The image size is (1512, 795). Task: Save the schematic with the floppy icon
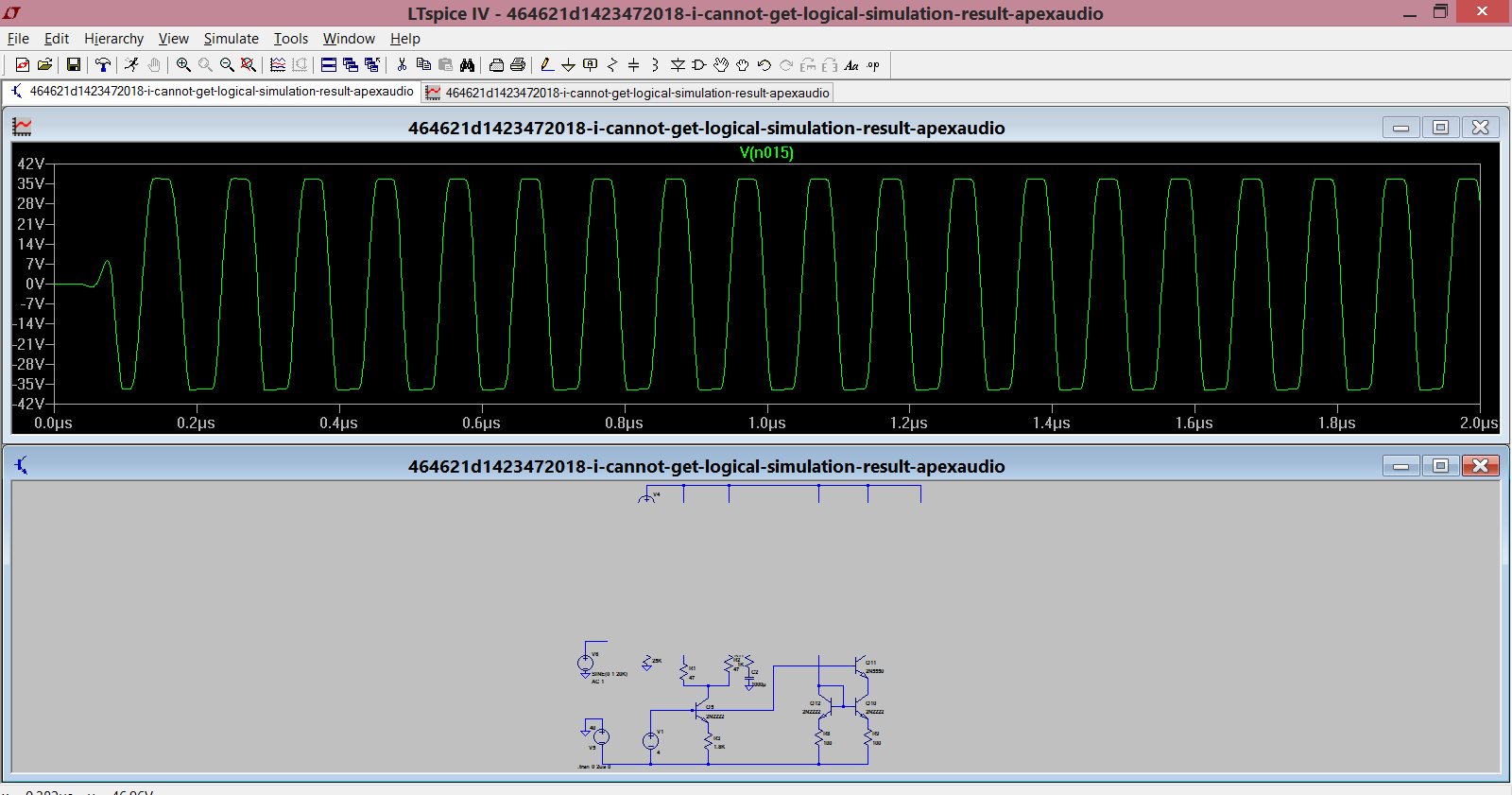pos(73,65)
